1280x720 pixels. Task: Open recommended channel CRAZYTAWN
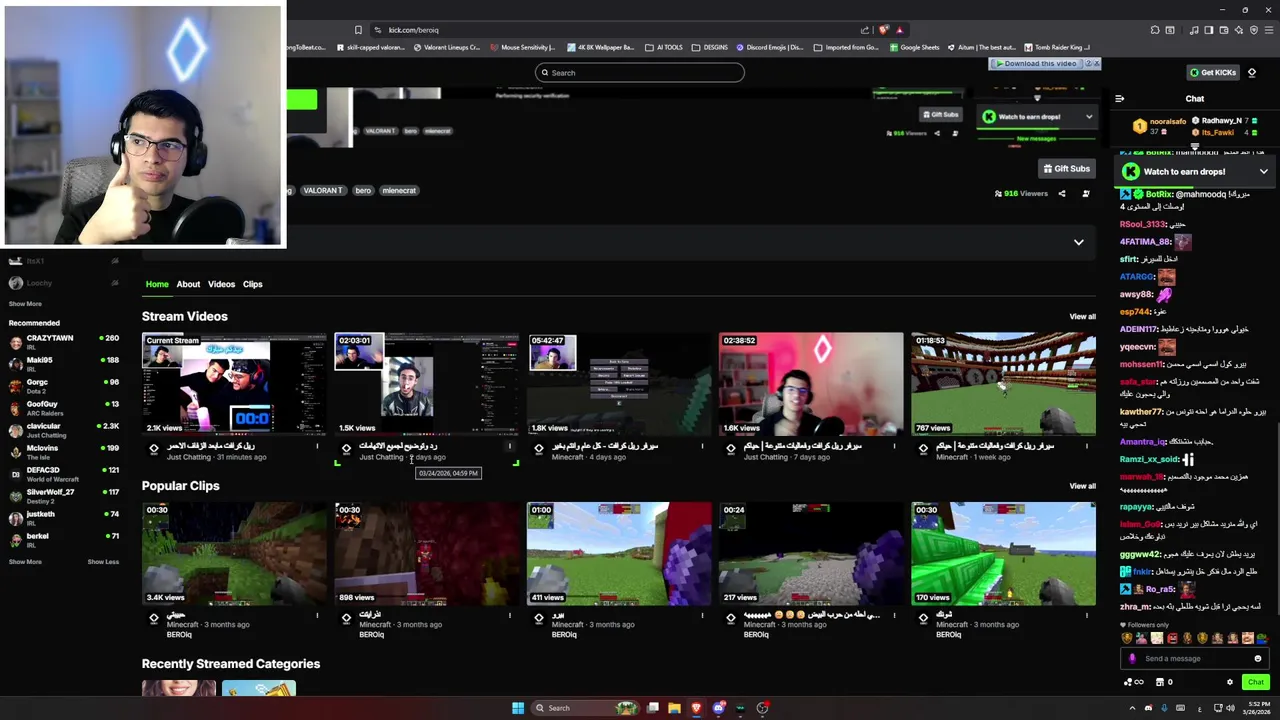(64, 342)
